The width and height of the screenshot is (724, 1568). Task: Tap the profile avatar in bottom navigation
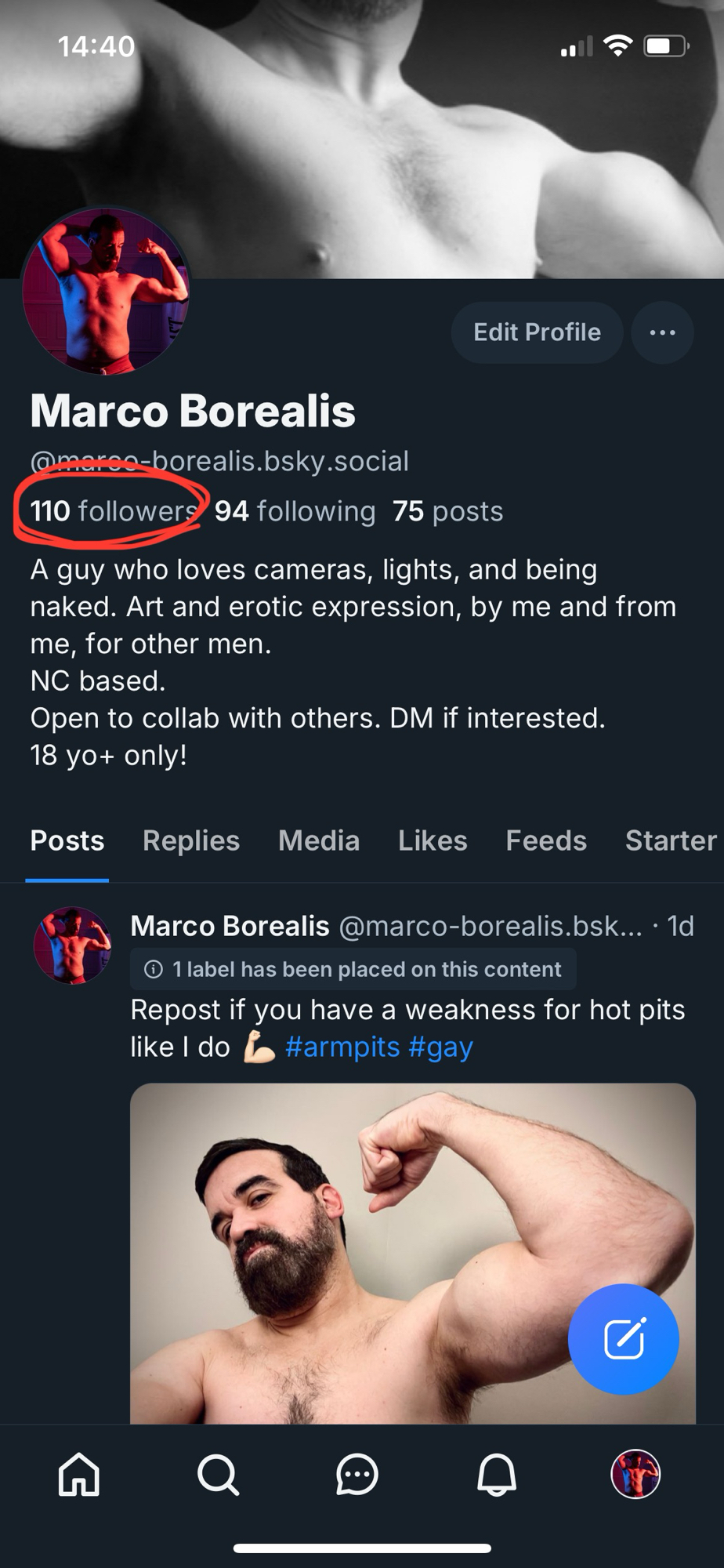pyautogui.click(x=635, y=1474)
